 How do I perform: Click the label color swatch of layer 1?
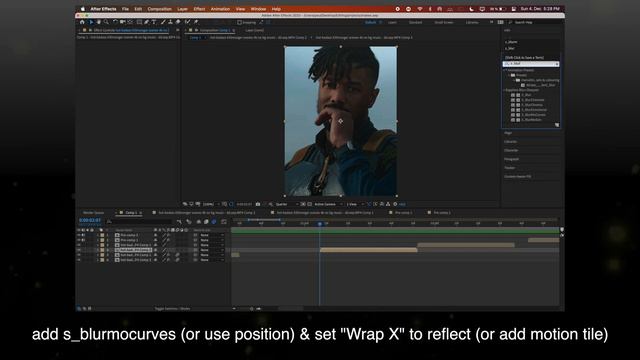point(102,235)
